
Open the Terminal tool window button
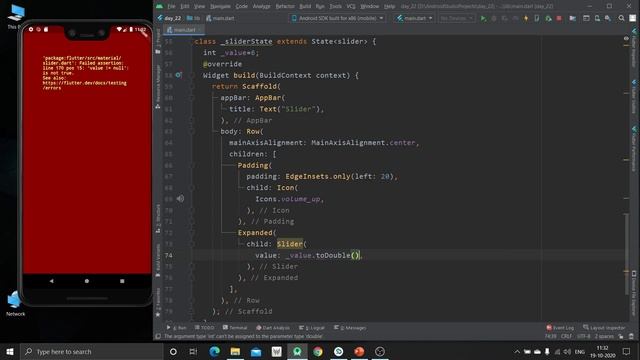[x=235, y=328]
